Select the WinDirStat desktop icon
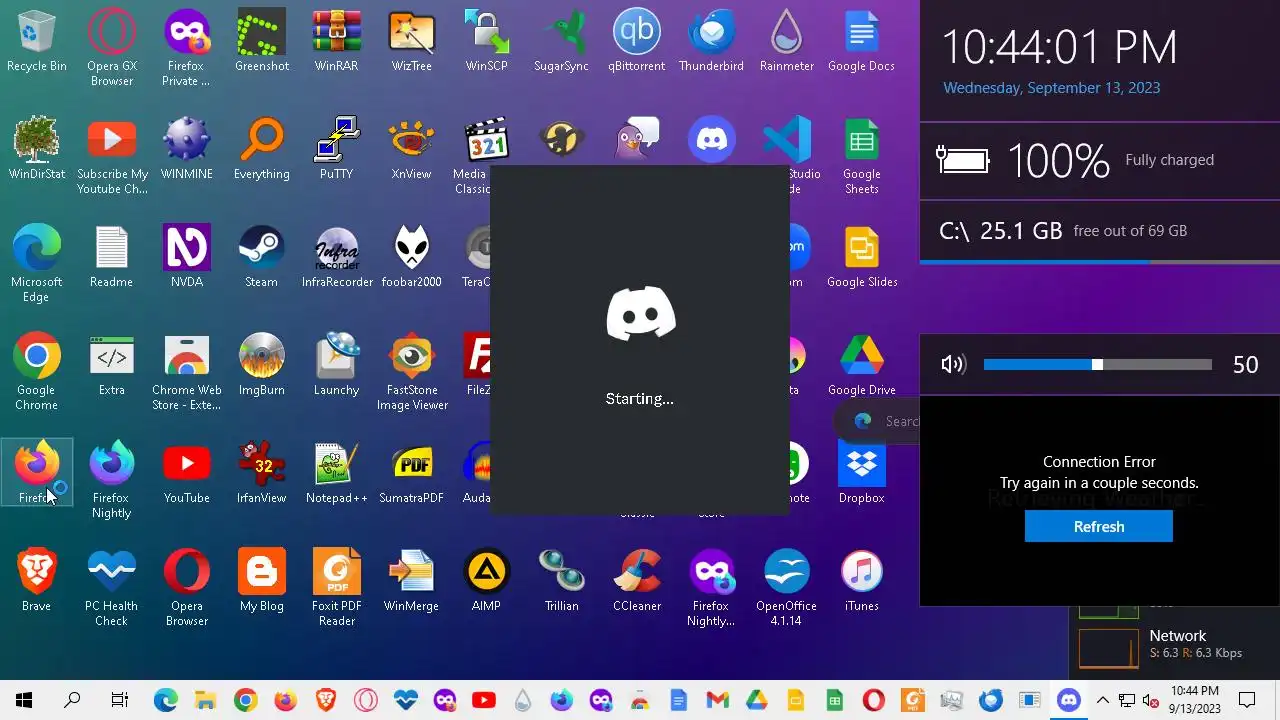Image resolution: width=1280 pixels, height=720 pixels. tap(36, 150)
